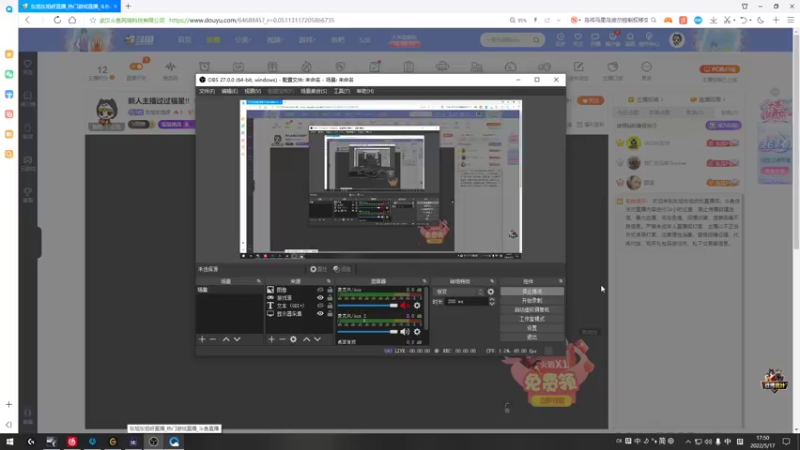Open scene transition properties gear
This screenshot has height=450, width=800.
click(491, 292)
